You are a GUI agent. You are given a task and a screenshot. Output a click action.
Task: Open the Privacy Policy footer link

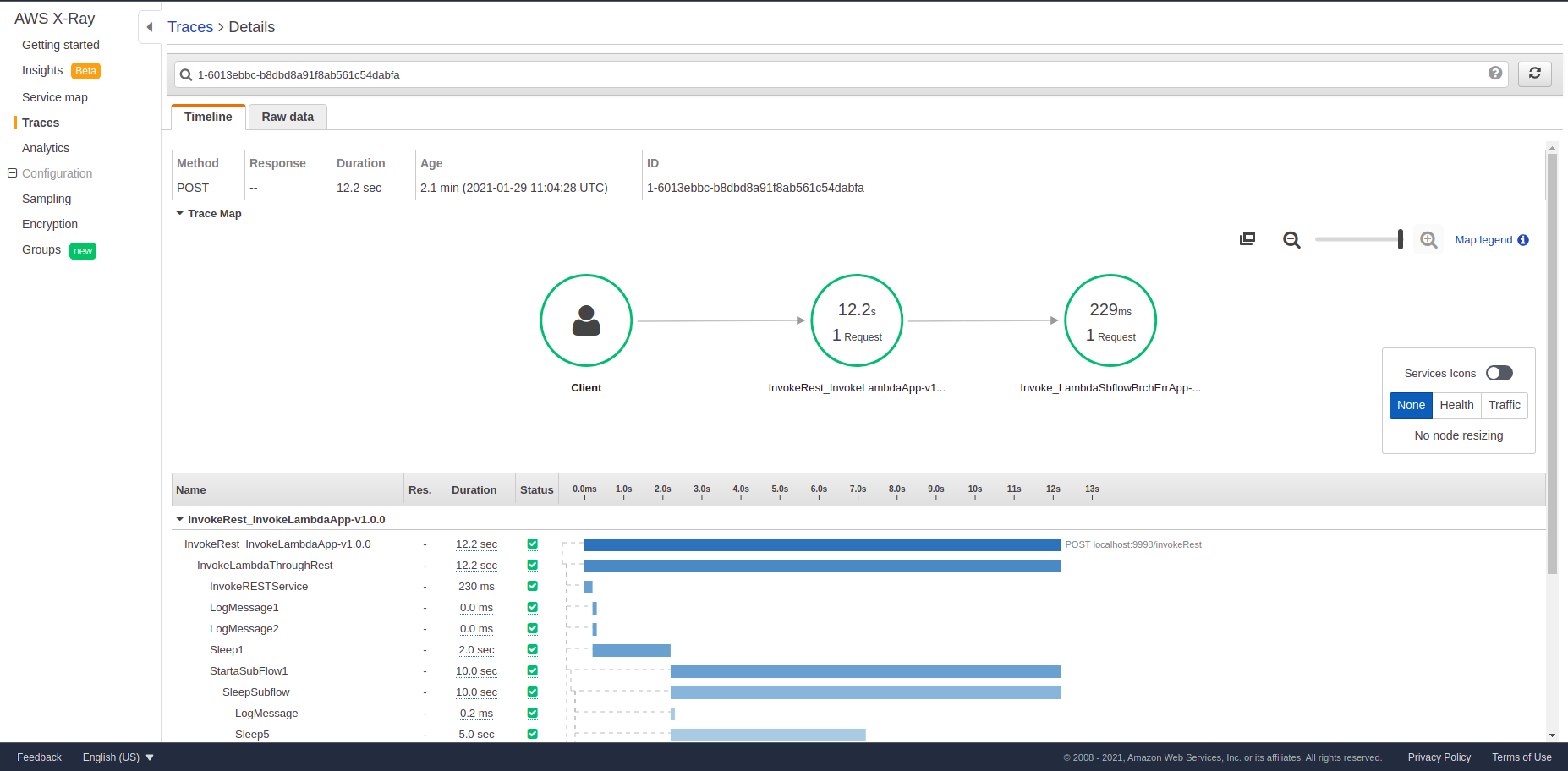(1439, 757)
